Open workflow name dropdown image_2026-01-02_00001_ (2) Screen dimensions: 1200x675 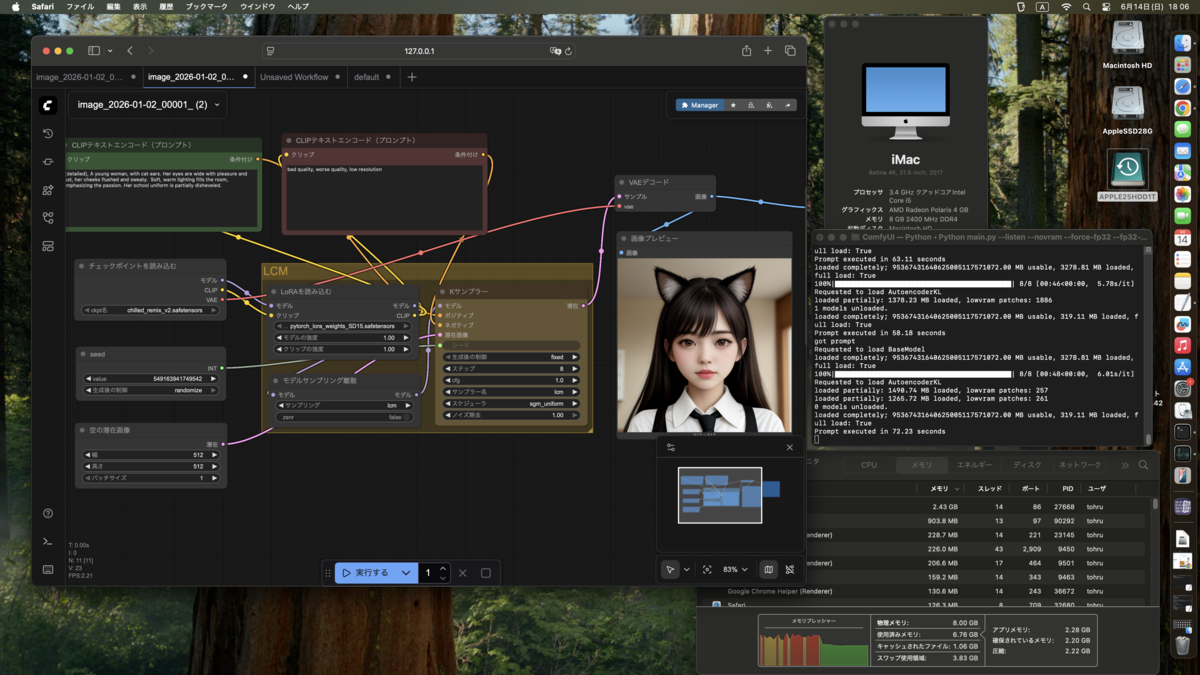[x=148, y=105]
